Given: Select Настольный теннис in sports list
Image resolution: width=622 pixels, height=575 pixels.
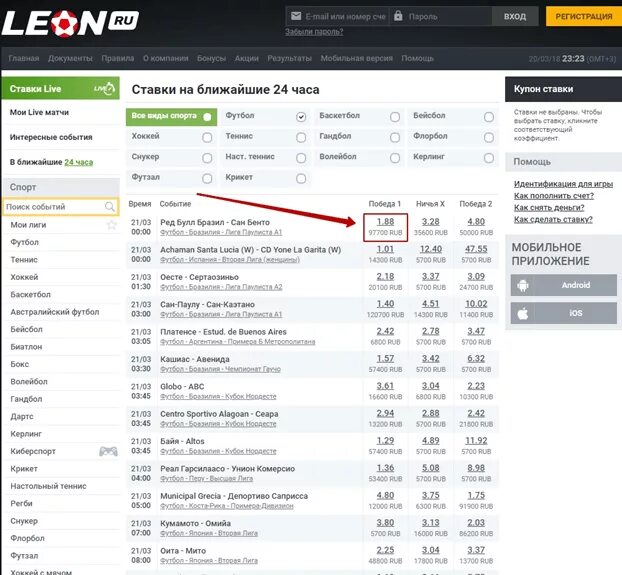Looking at the screenshot, I should [48, 486].
